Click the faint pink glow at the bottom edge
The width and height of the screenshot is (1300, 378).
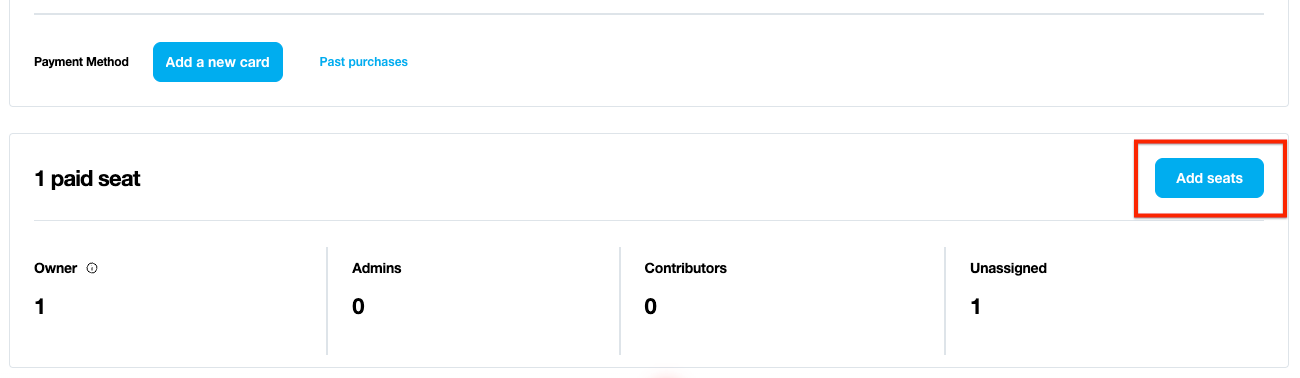click(x=669, y=374)
